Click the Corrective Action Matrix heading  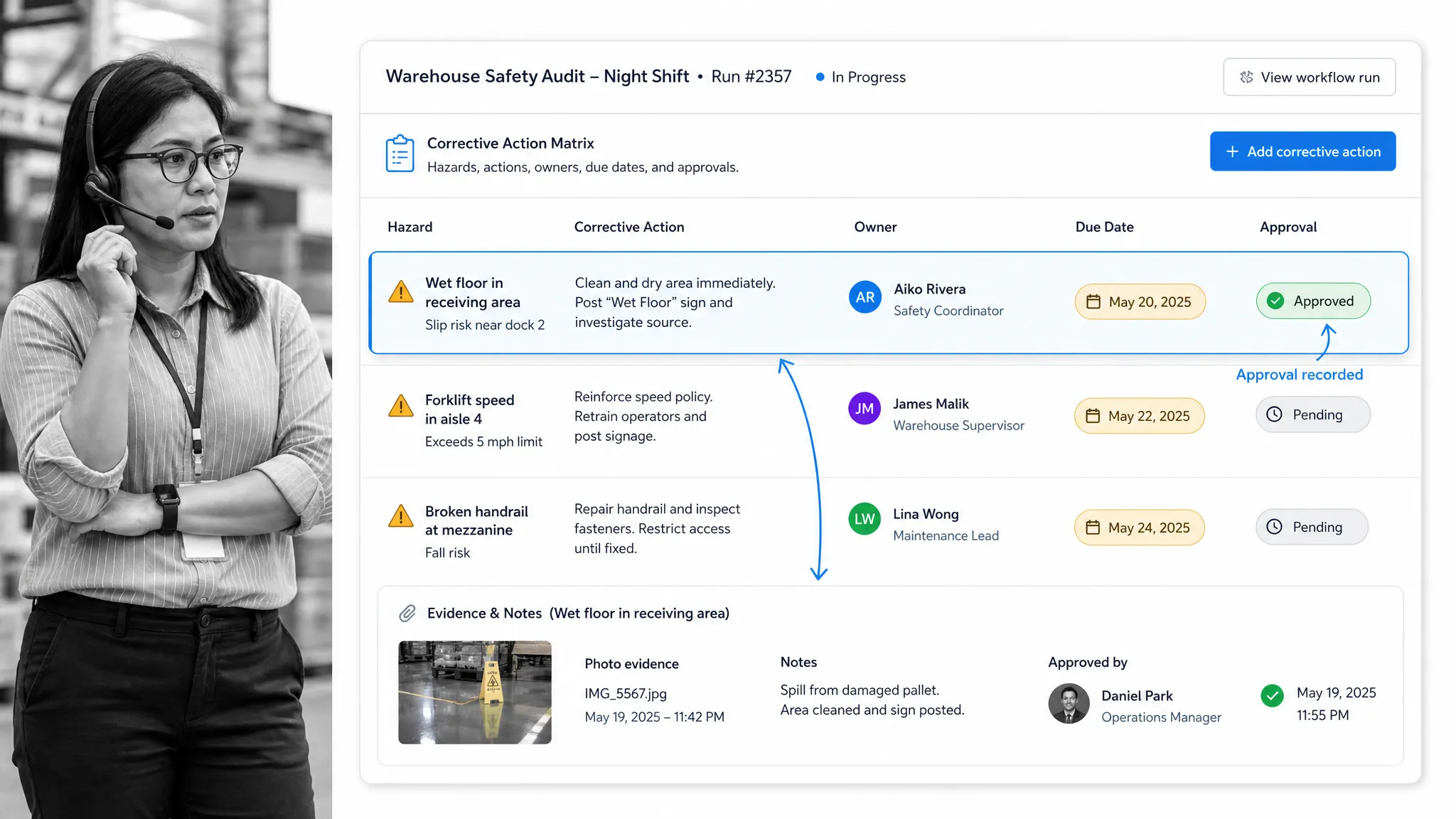(510, 143)
